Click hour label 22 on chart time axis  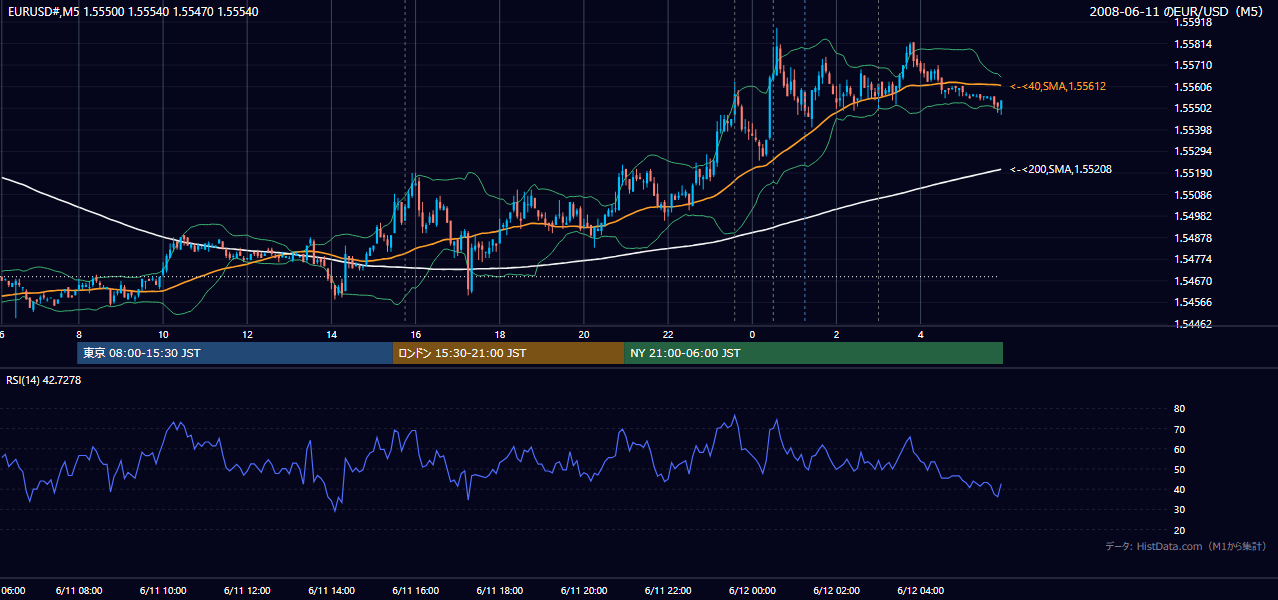tap(668, 335)
